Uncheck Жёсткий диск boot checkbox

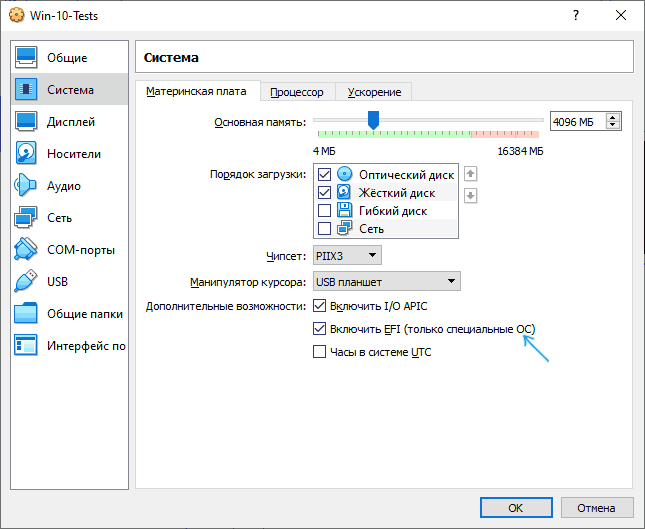pos(324,193)
